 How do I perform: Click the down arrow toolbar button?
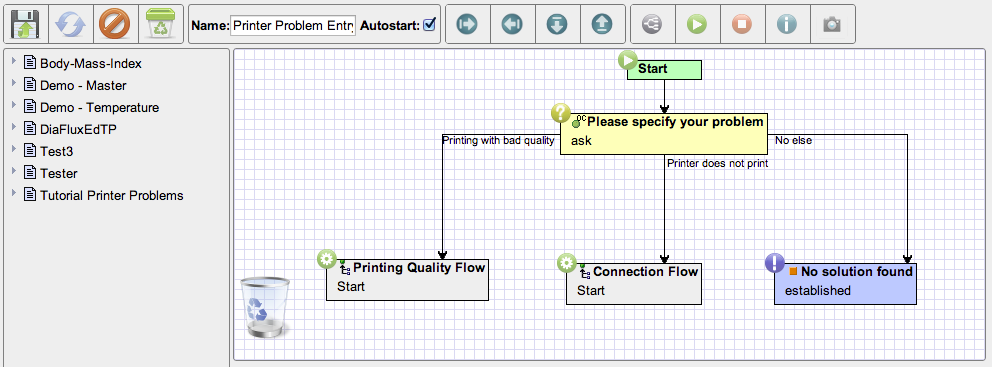click(557, 25)
